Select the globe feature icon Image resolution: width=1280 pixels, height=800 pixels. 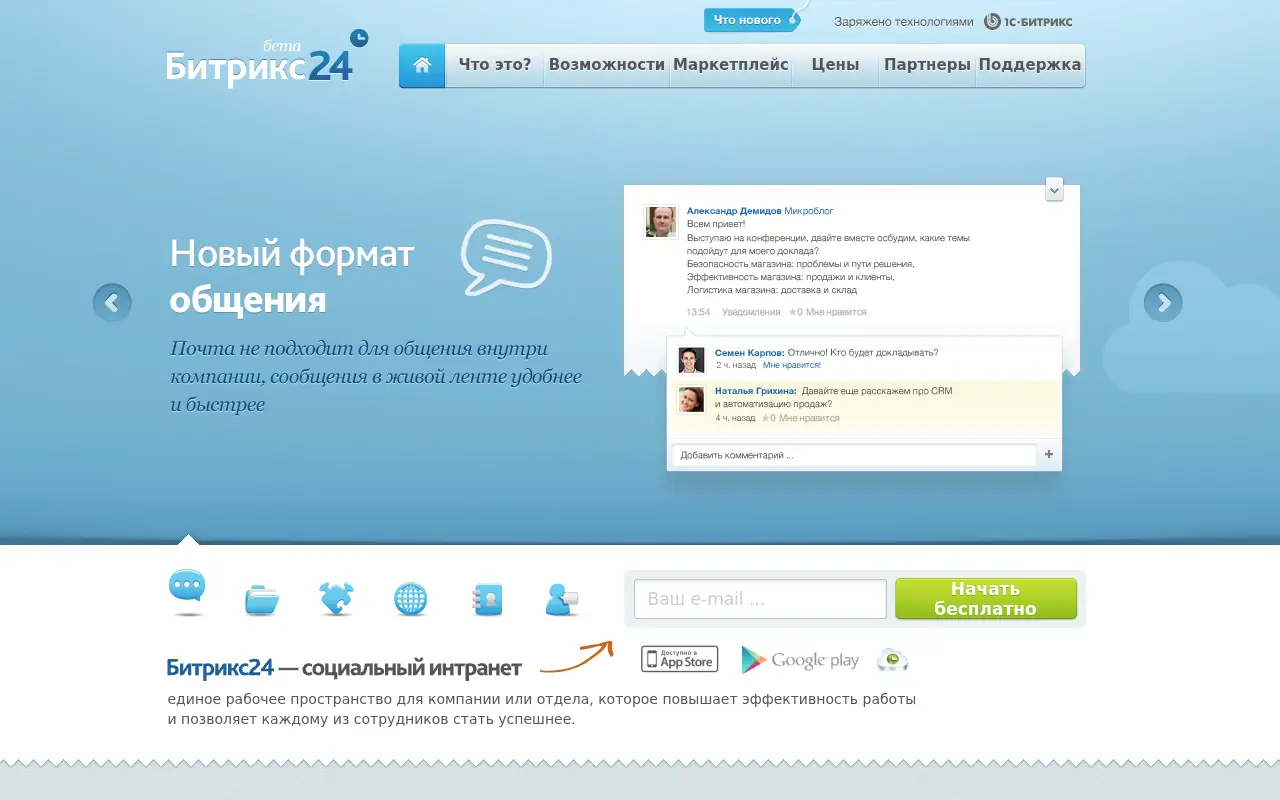click(x=410, y=599)
